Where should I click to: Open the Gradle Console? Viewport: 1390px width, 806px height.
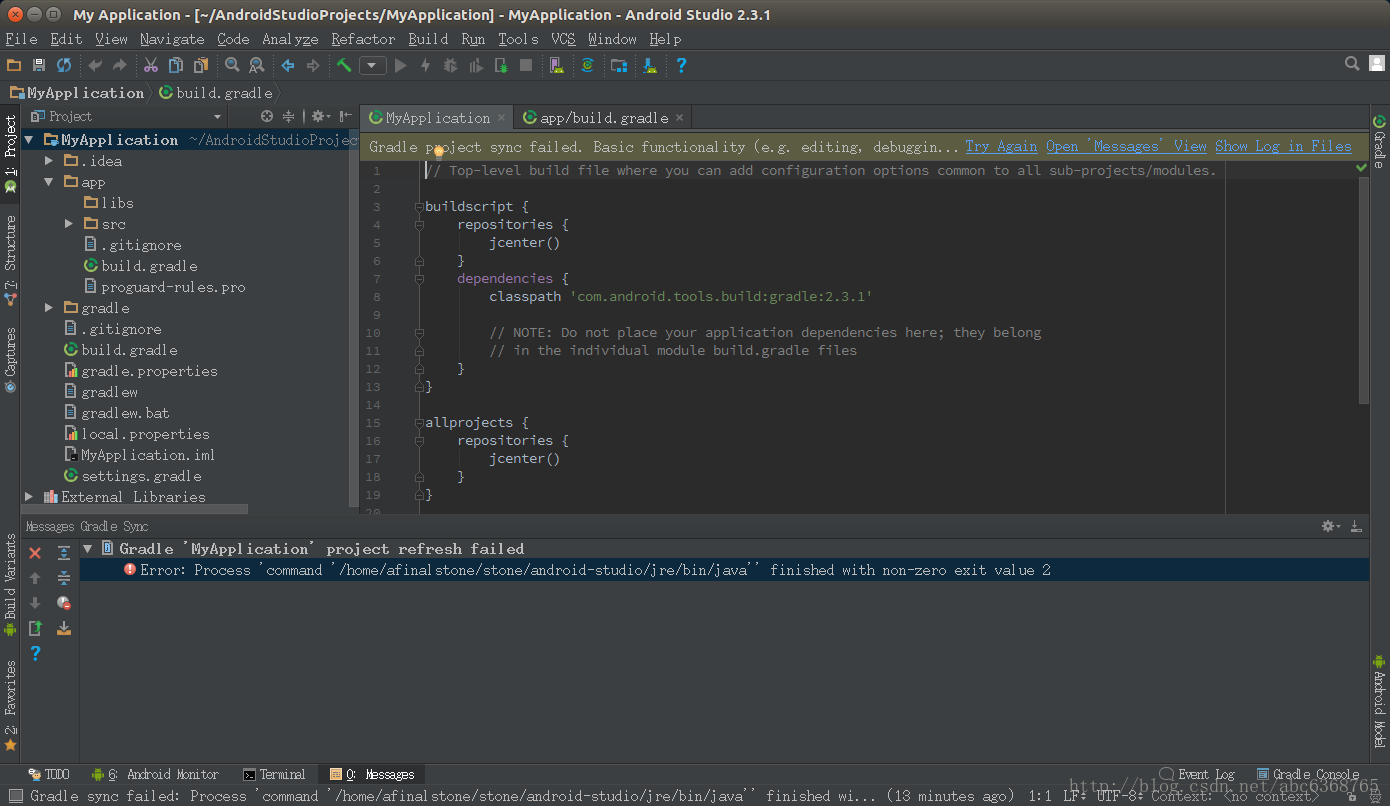tap(1308, 774)
